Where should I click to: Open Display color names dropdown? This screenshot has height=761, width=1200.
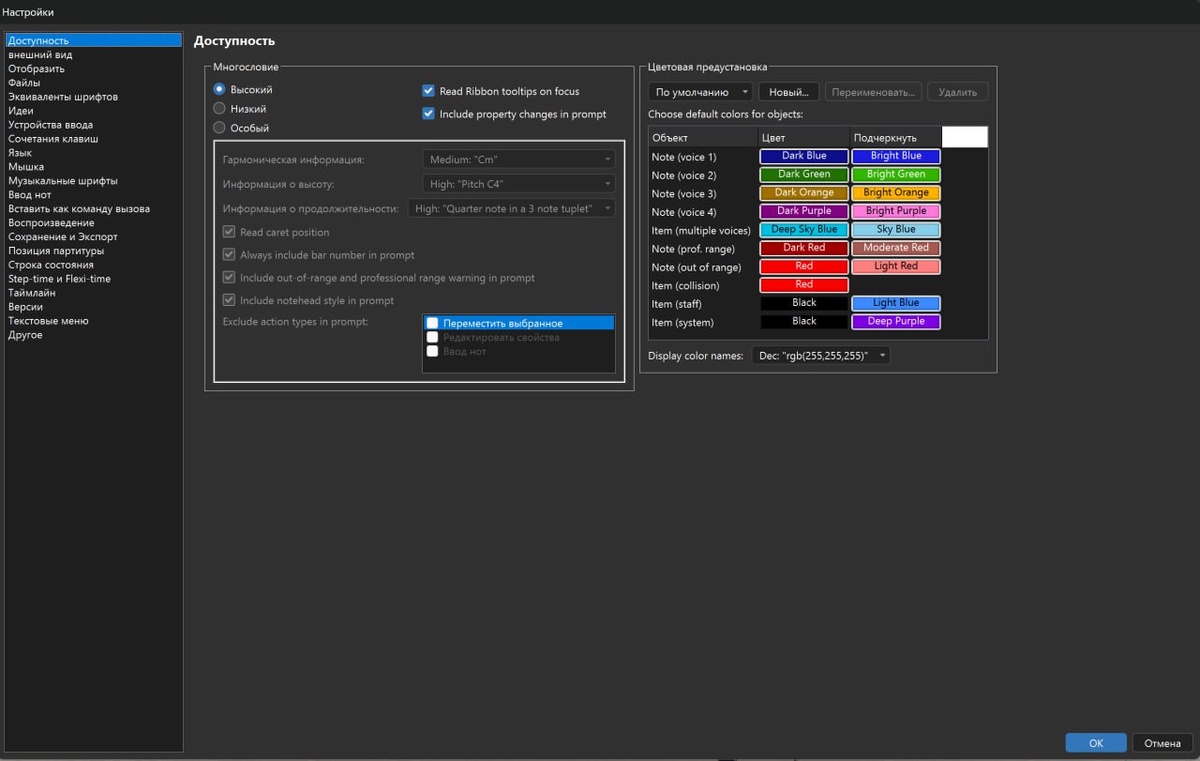click(x=821, y=355)
